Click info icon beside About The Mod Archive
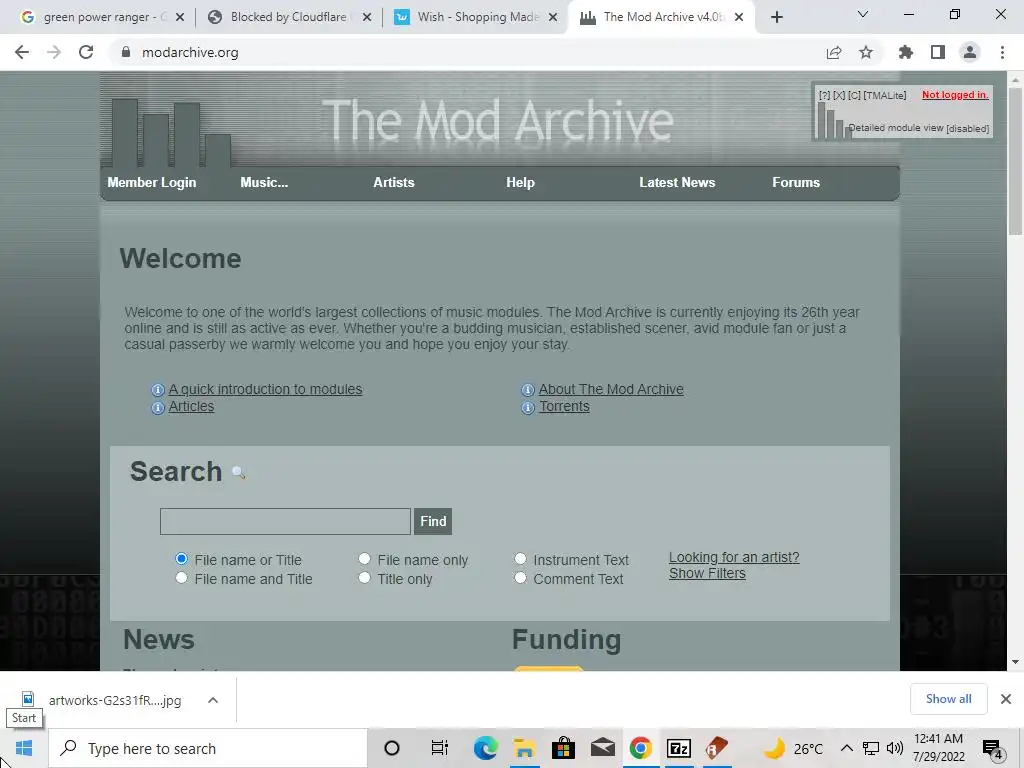 pyautogui.click(x=528, y=391)
